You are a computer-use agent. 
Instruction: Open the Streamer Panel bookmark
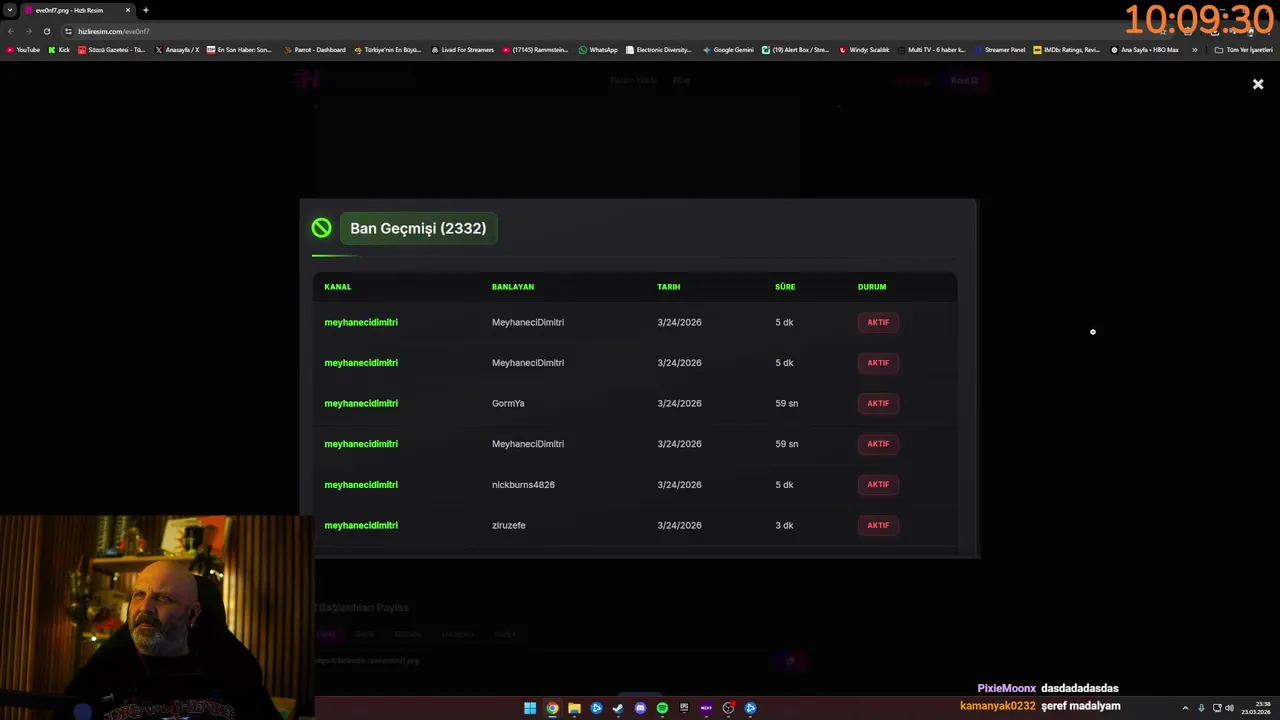point(1000,49)
